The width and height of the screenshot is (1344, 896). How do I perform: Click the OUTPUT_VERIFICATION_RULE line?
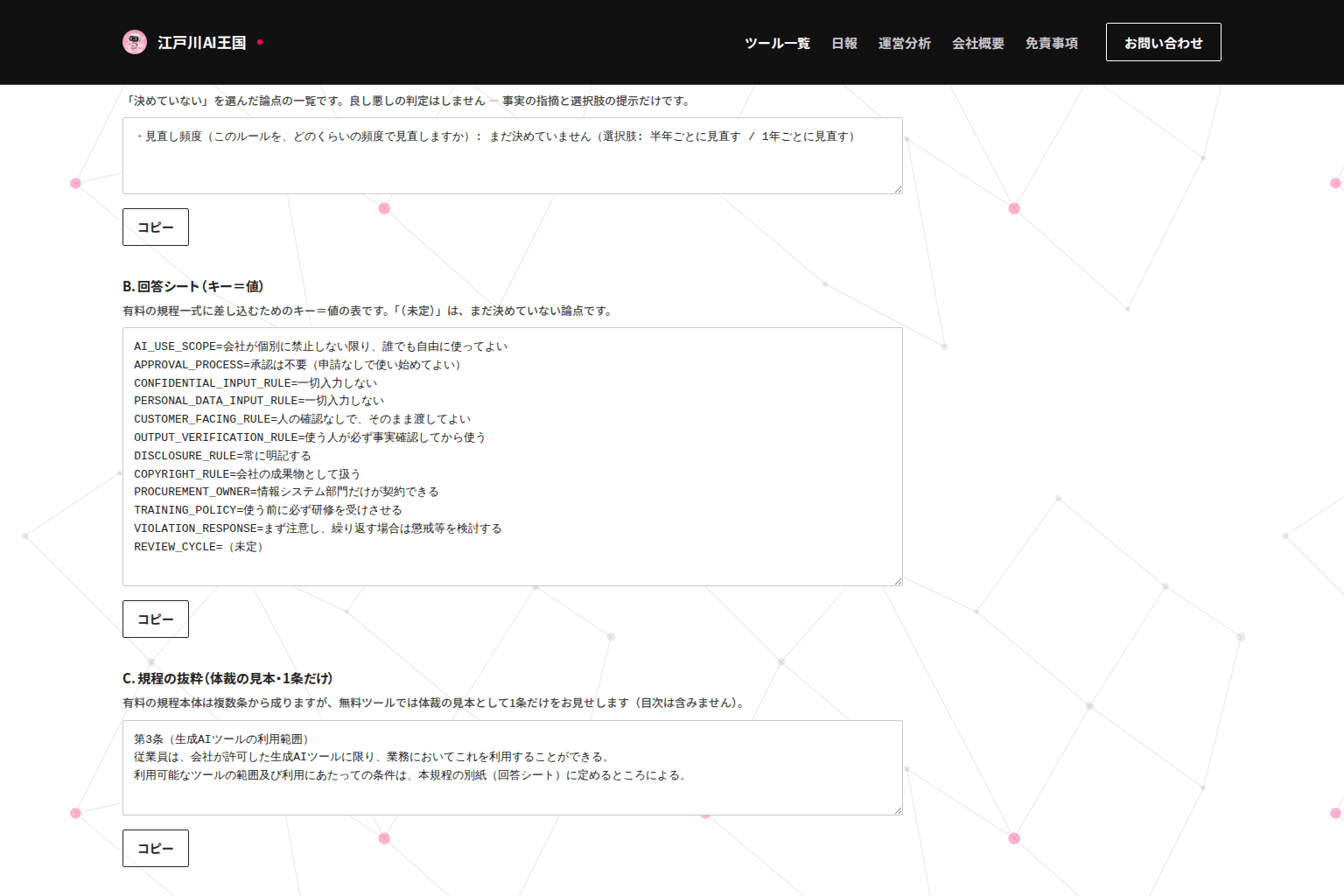[310, 437]
